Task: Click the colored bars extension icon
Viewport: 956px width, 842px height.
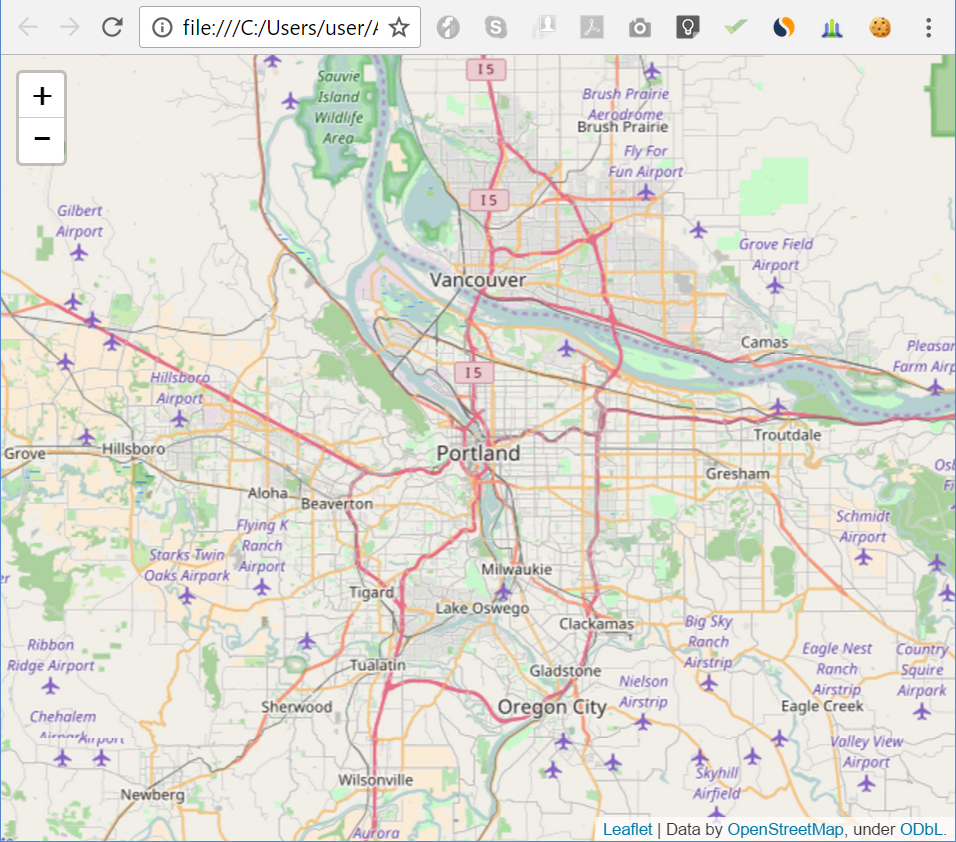Action: coord(832,27)
